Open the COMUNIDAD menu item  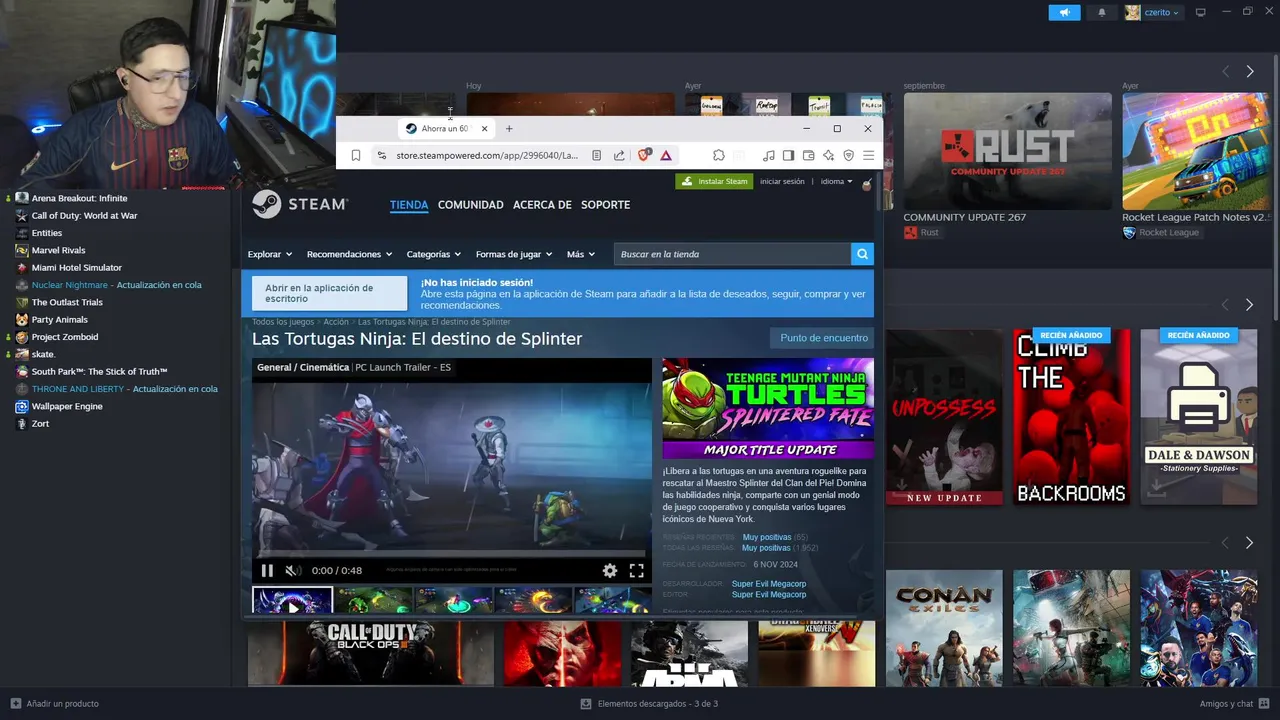(471, 204)
